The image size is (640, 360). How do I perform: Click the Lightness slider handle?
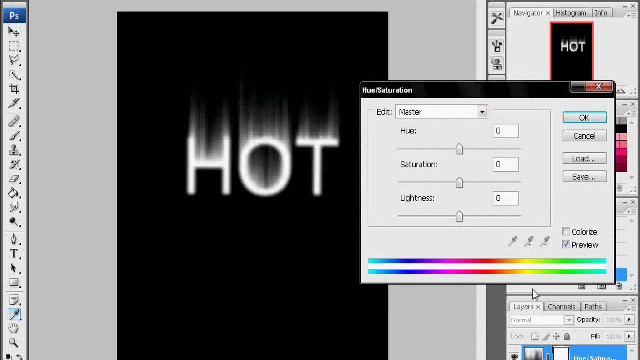click(459, 216)
